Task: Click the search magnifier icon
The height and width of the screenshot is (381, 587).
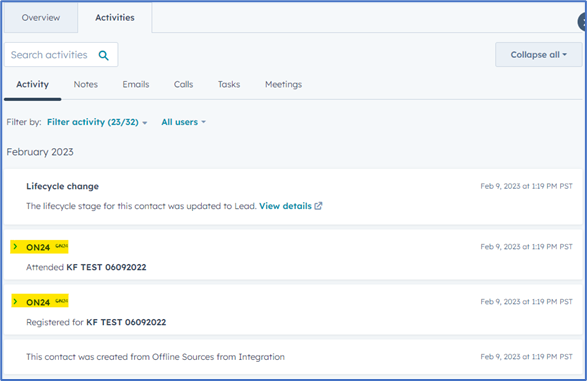Action: pyautogui.click(x=104, y=55)
